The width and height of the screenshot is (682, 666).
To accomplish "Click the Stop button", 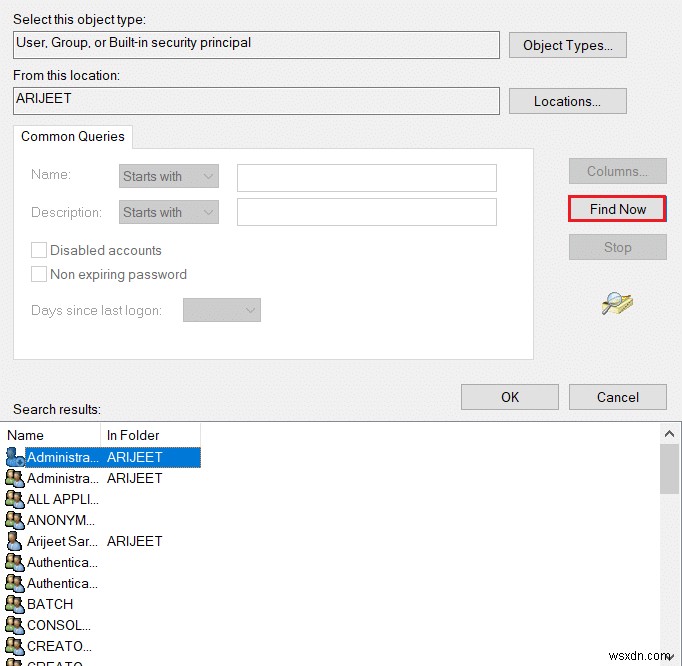I will [618, 247].
